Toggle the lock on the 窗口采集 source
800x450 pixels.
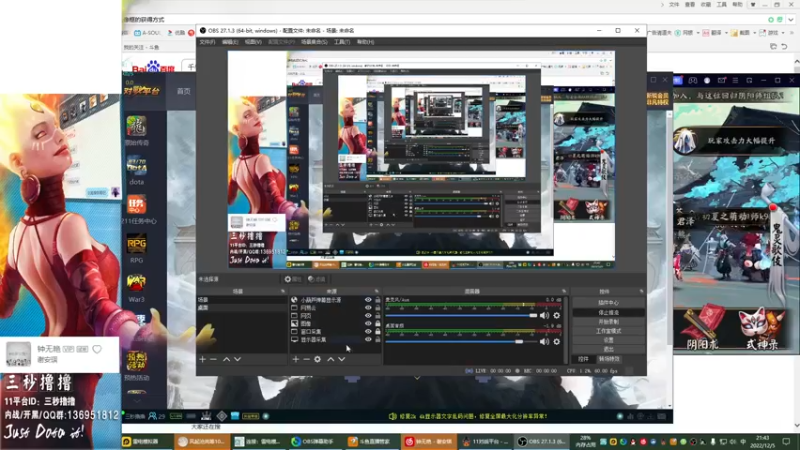378,332
